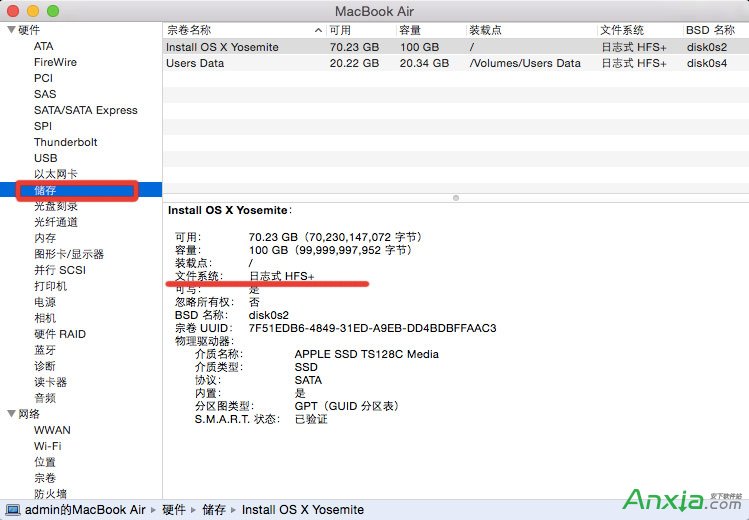Image resolution: width=749 pixels, height=520 pixels.
Task: Select 硬件 RAID in the sidebar
Action: click(60, 334)
